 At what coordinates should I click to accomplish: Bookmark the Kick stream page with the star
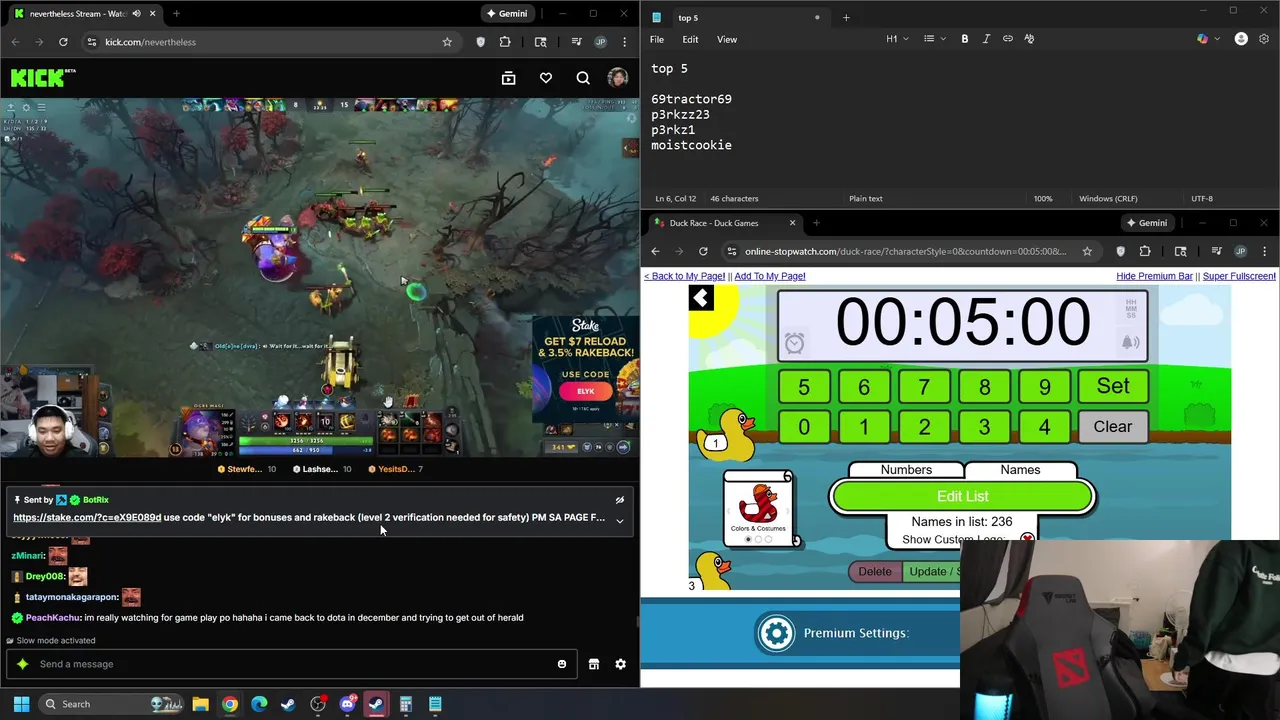point(447,42)
